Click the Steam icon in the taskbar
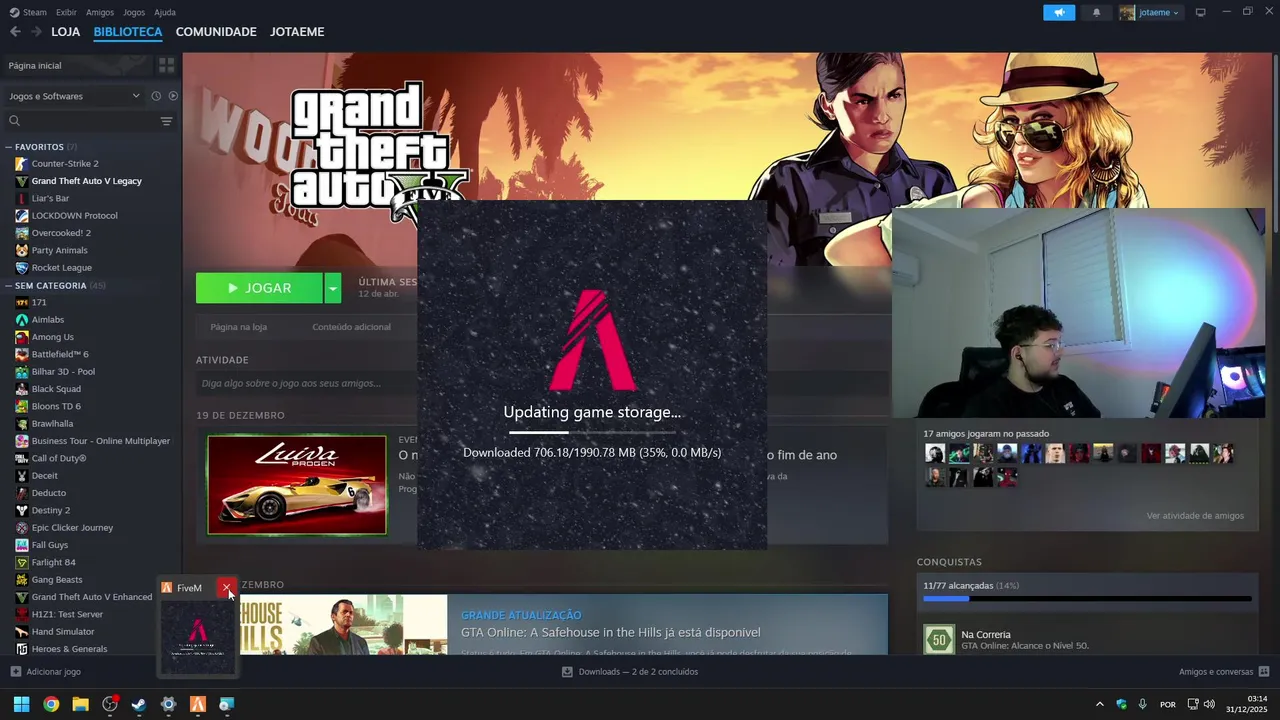Screen dimensions: 1280x720 tap(139, 704)
